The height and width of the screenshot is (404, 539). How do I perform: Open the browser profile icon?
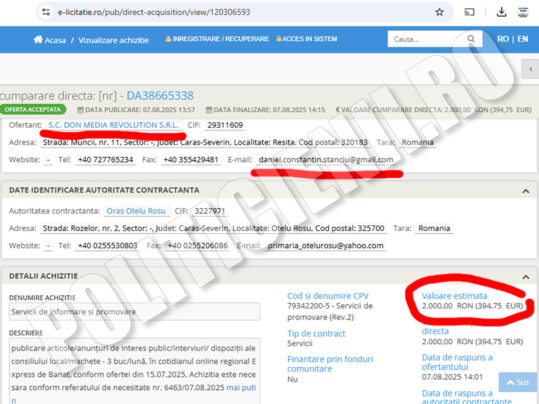[523, 12]
